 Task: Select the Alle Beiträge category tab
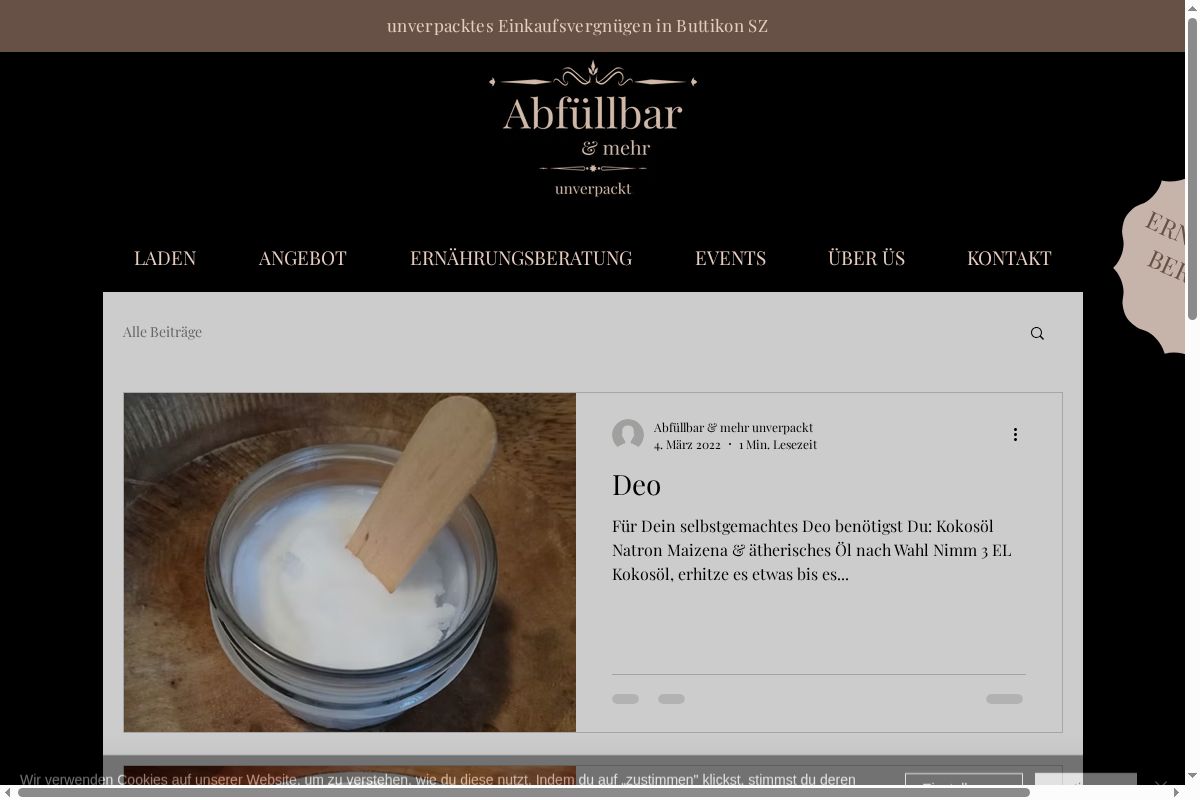162,332
